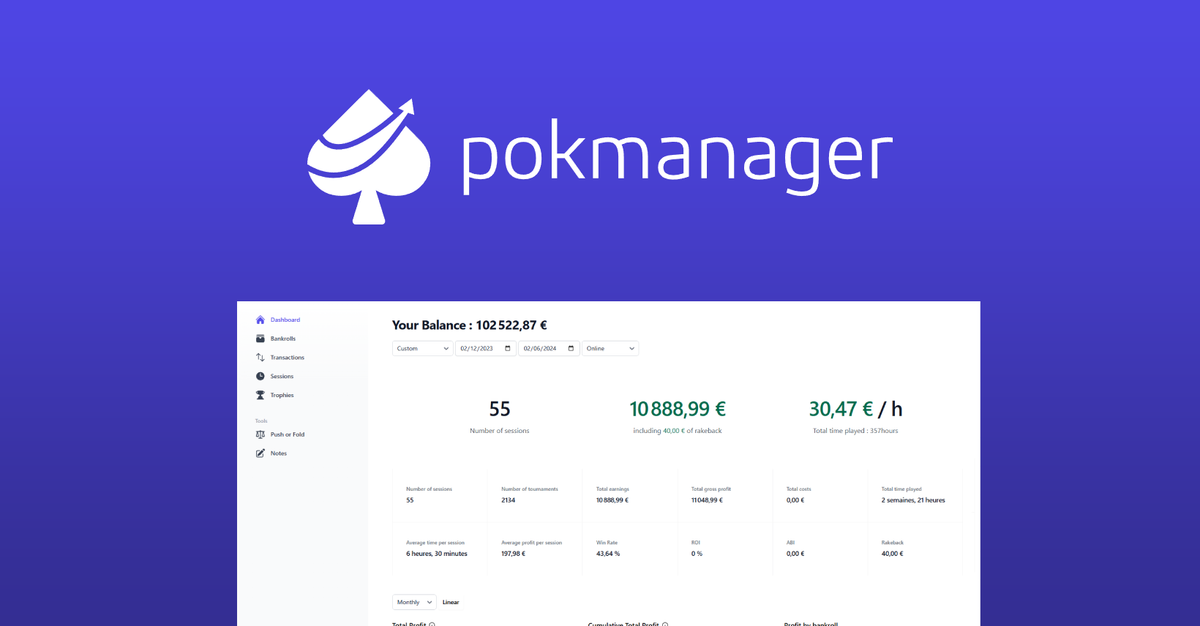
Task: Open Notes via the pencil icon
Action: pyautogui.click(x=261, y=453)
